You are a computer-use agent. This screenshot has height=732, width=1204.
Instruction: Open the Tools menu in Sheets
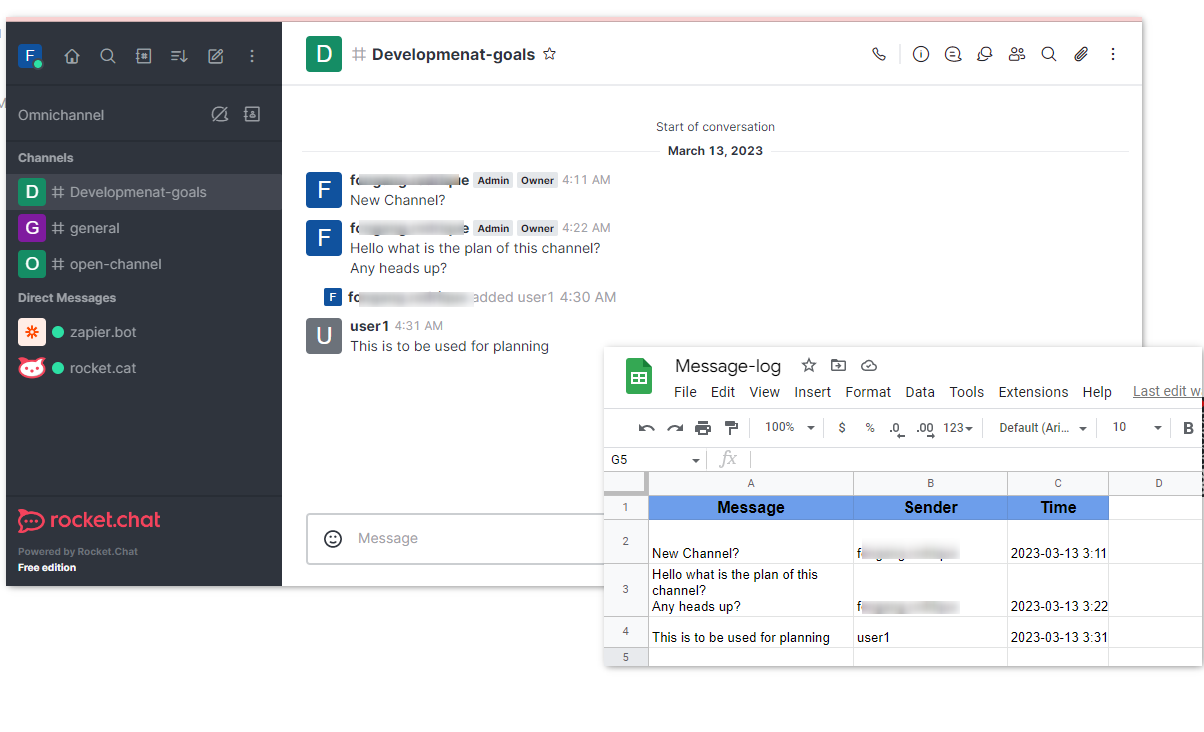coord(967,392)
